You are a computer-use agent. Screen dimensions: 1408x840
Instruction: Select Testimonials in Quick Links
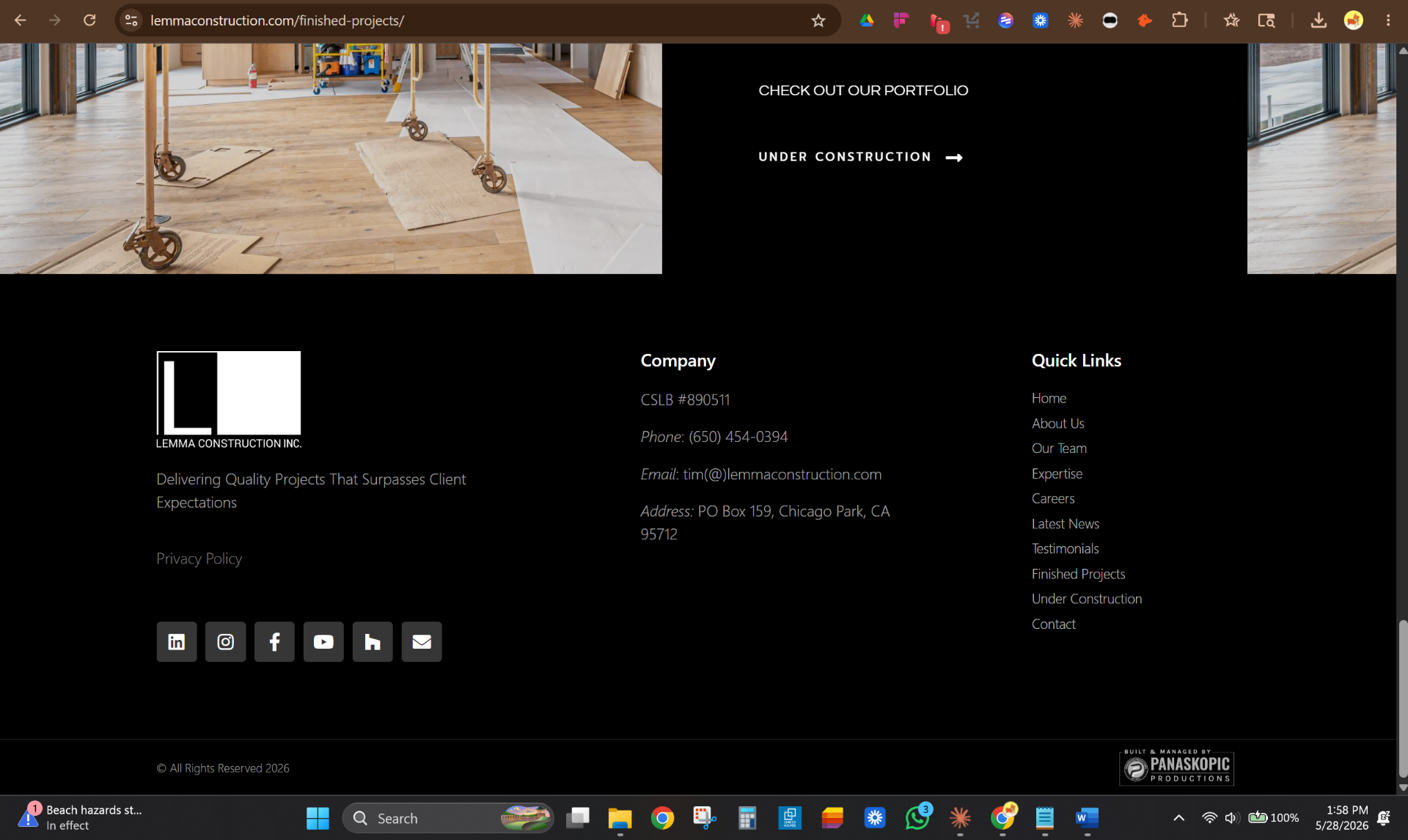pos(1065,549)
